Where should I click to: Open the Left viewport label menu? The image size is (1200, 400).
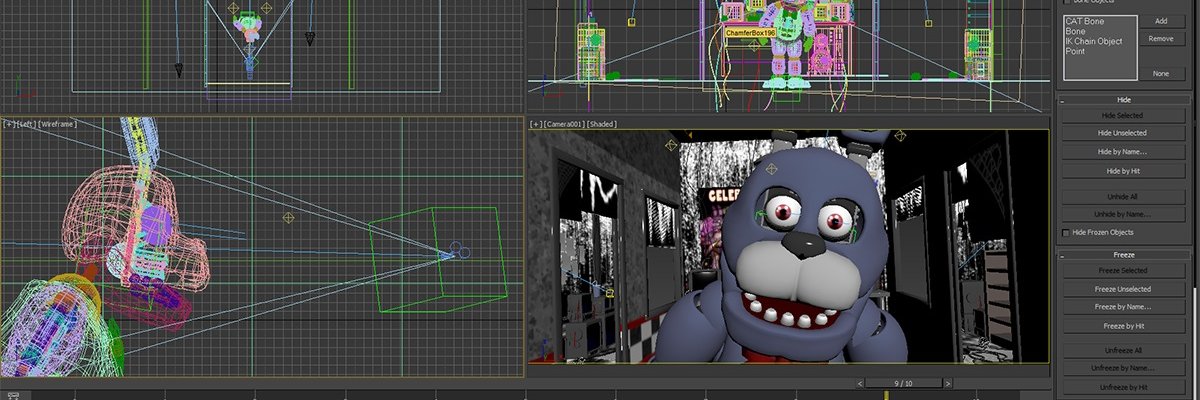coord(25,124)
